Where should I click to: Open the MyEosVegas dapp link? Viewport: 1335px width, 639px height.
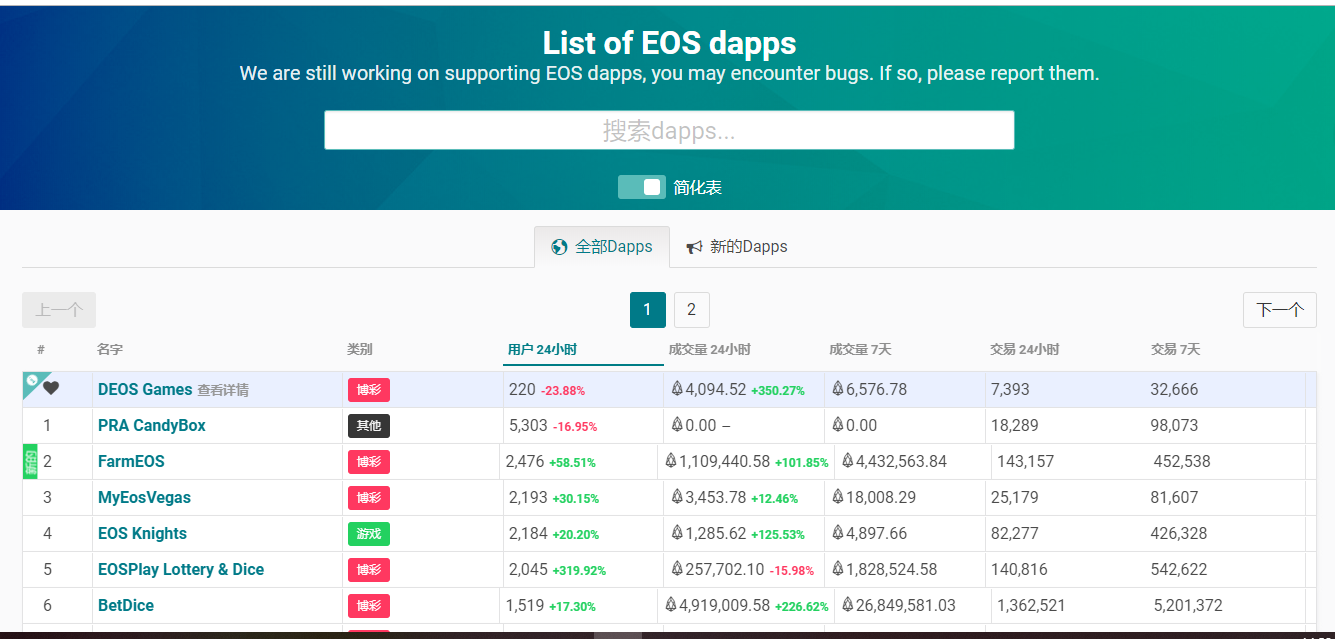tap(144, 497)
